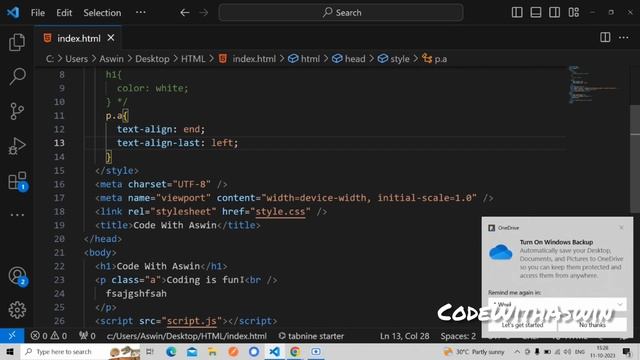Open the Edit menu
This screenshot has width=640, height=360.
tap(64, 13)
